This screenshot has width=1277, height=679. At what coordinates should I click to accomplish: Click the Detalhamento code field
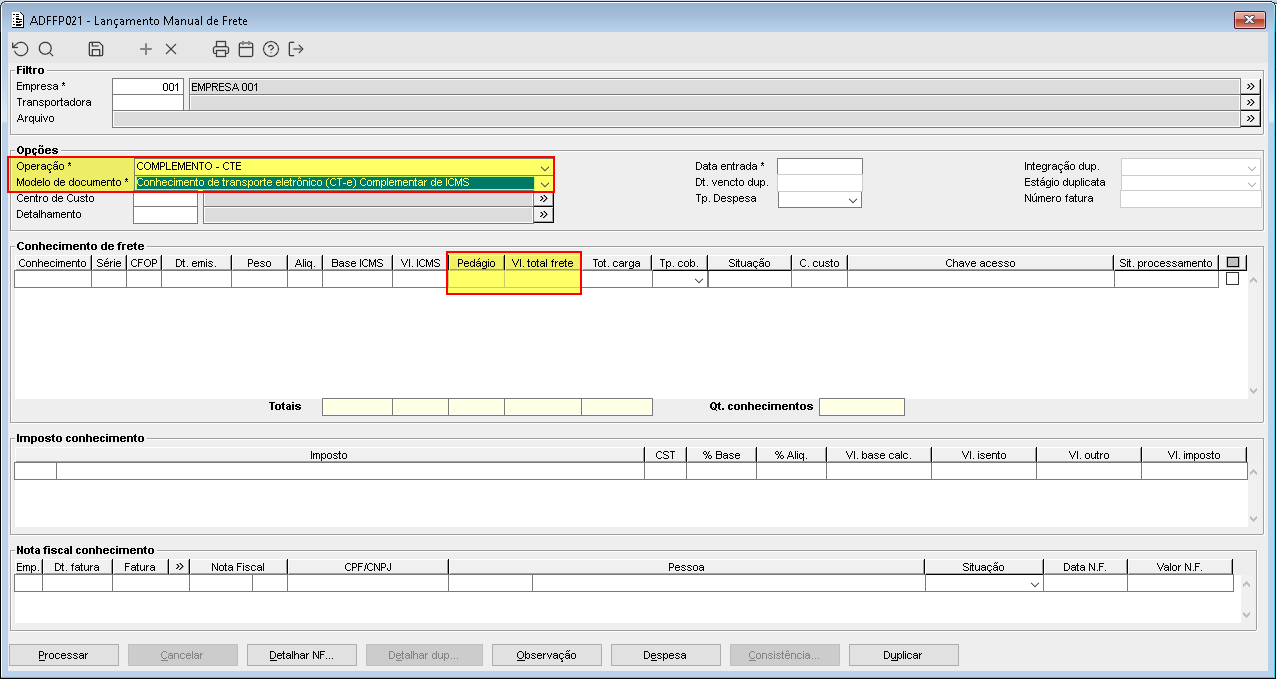(x=165, y=215)
